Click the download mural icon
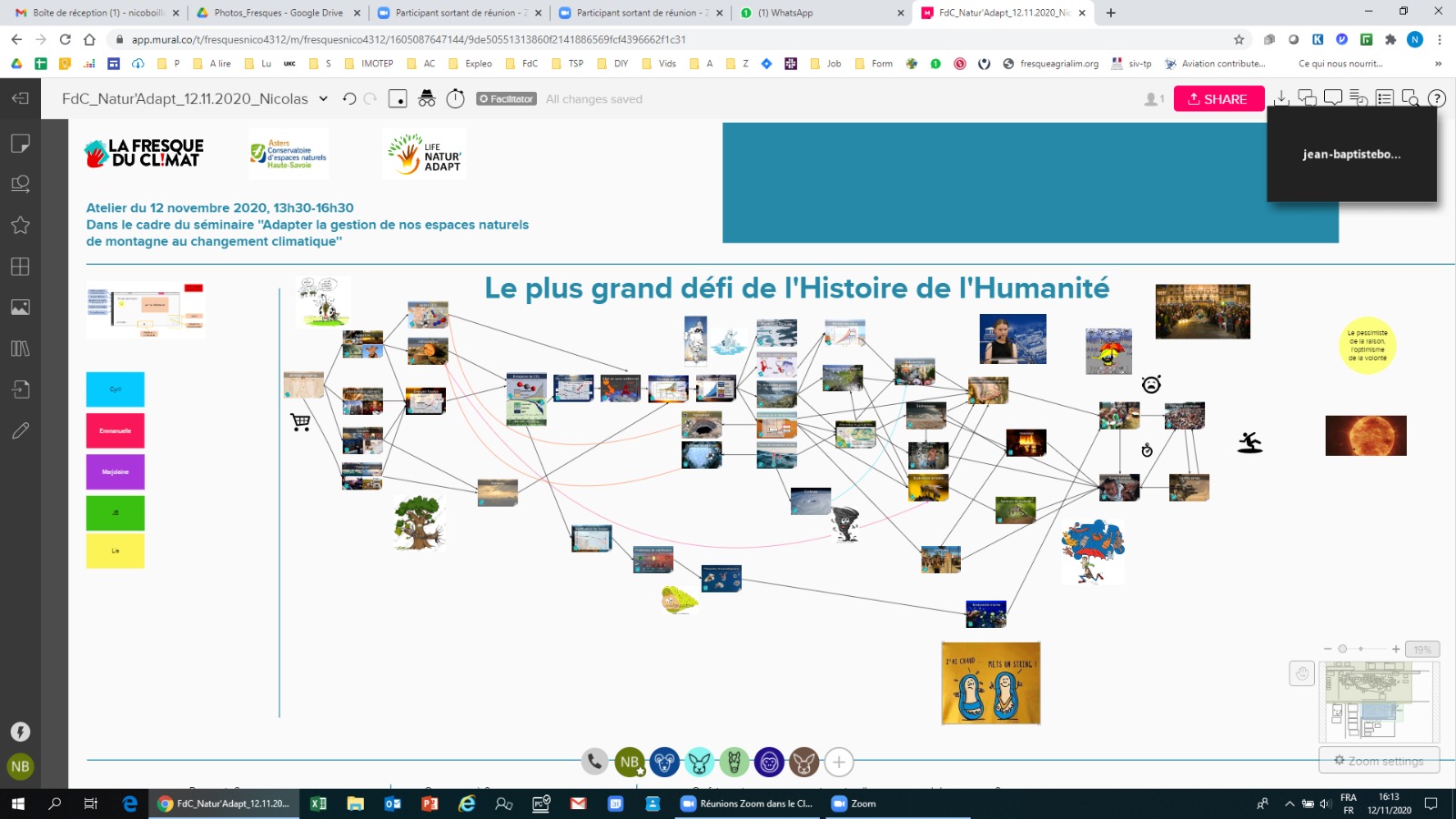Screen dimensions: 1456x819 pos(1281,98)
